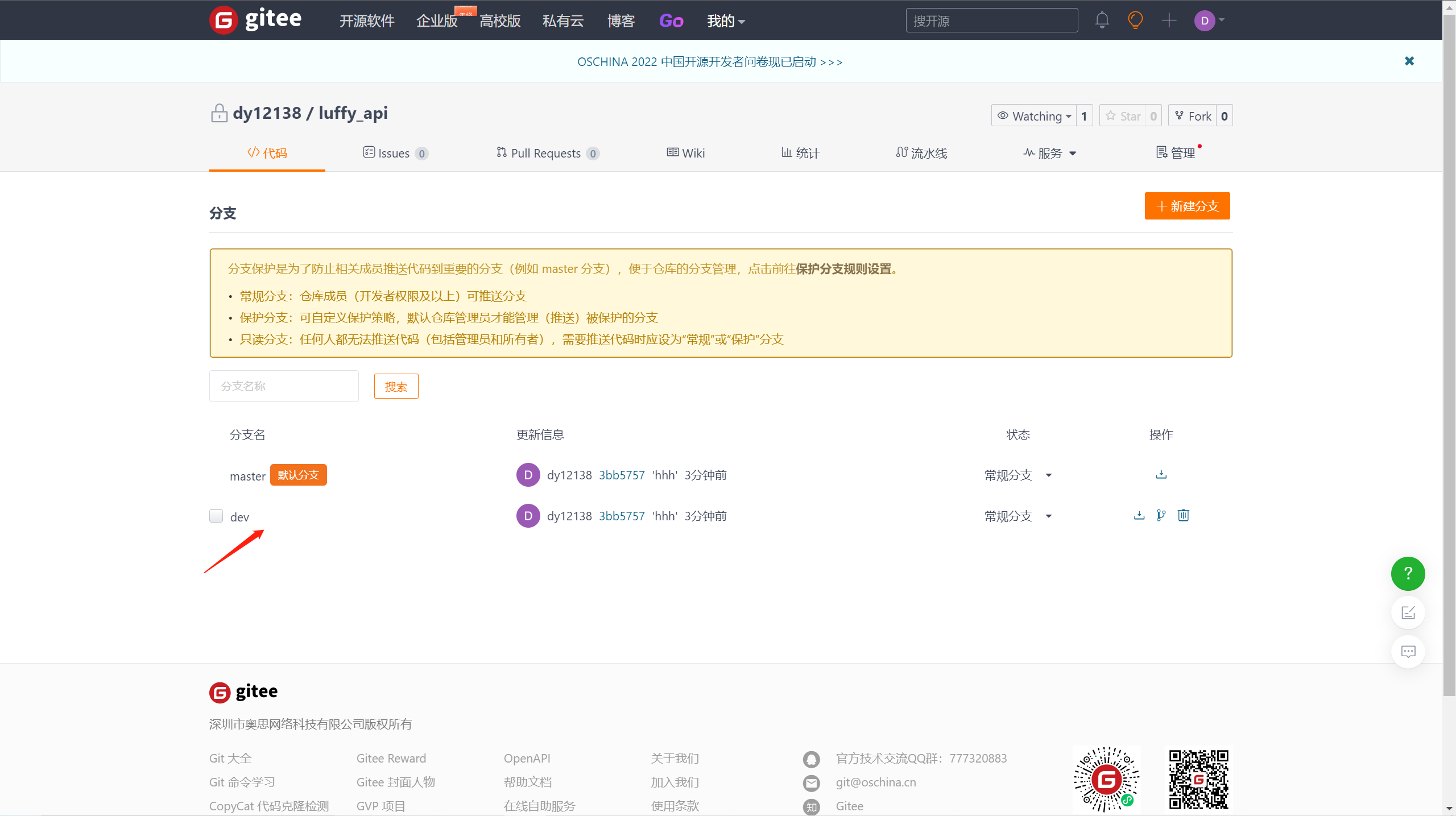
Task: Click the orange lightbulb icon in header
Action: click(1135, 20)
